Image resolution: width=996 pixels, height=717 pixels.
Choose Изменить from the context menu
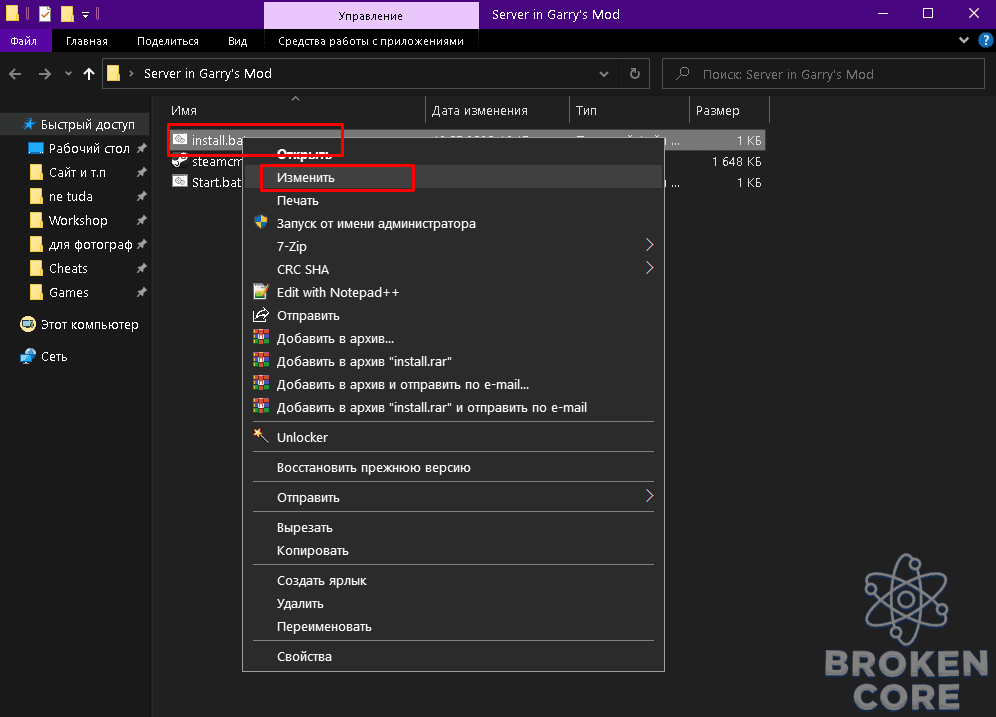click(454, 177)
